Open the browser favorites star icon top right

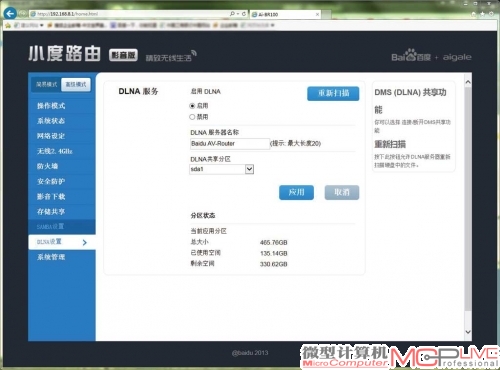[x=483, y=14]
